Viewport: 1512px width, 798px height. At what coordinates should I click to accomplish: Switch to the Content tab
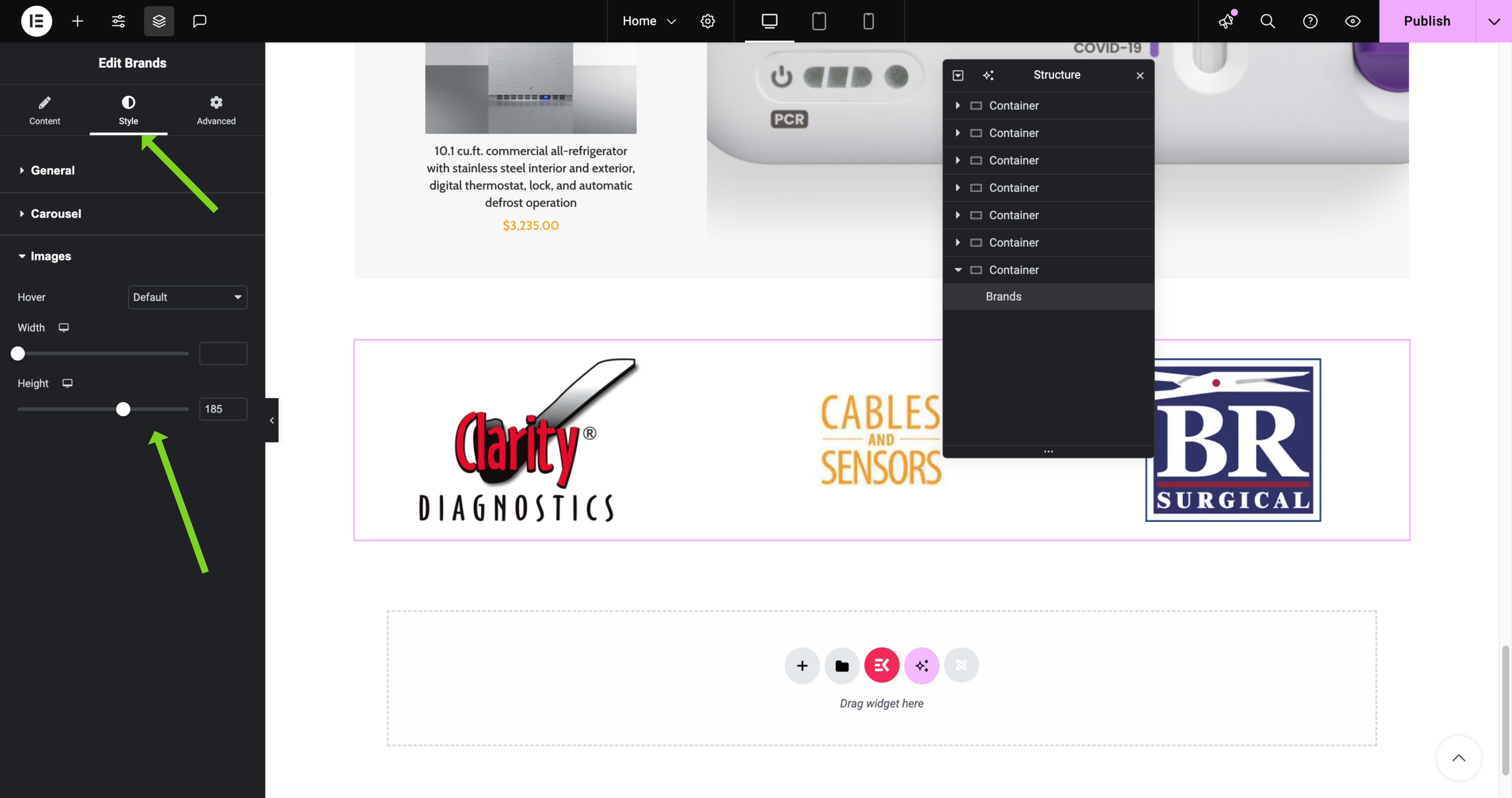point(45,110)
